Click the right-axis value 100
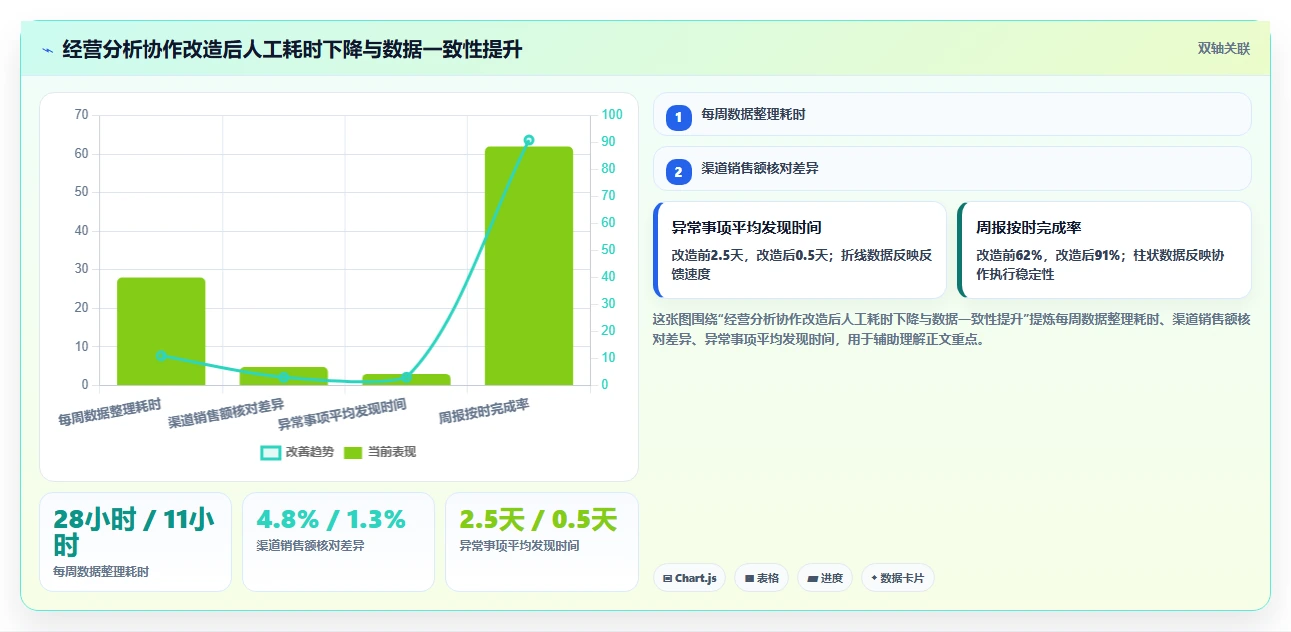 click(611, 115)
